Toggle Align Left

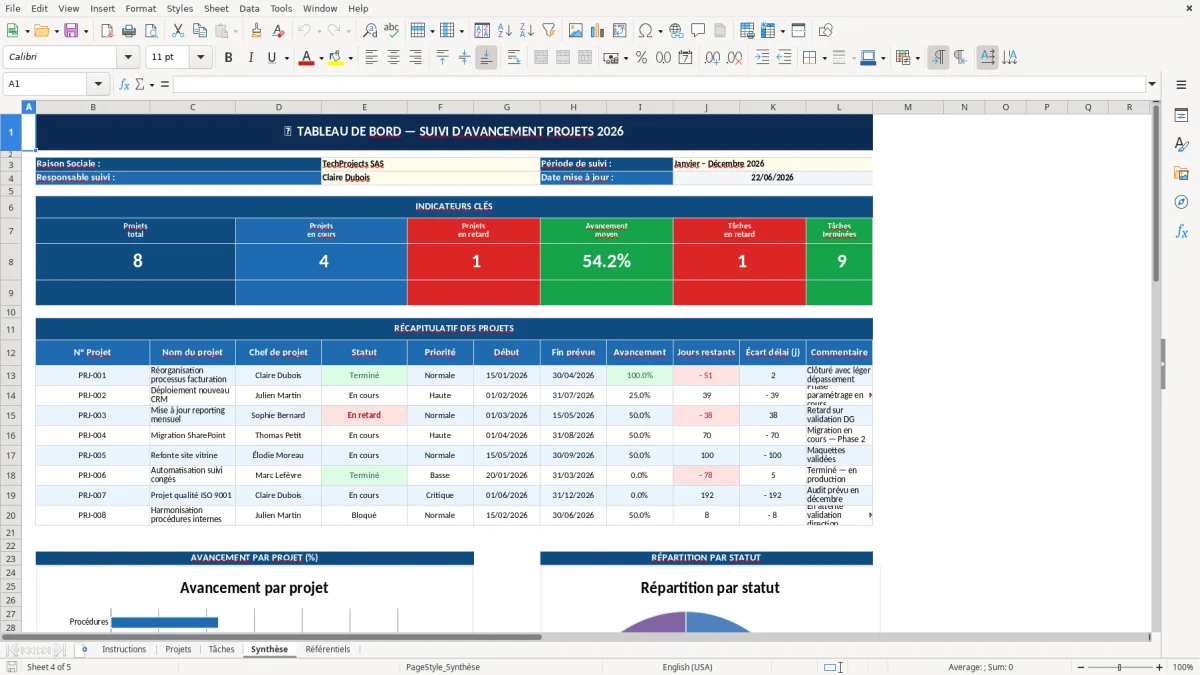tap(371, 58)
